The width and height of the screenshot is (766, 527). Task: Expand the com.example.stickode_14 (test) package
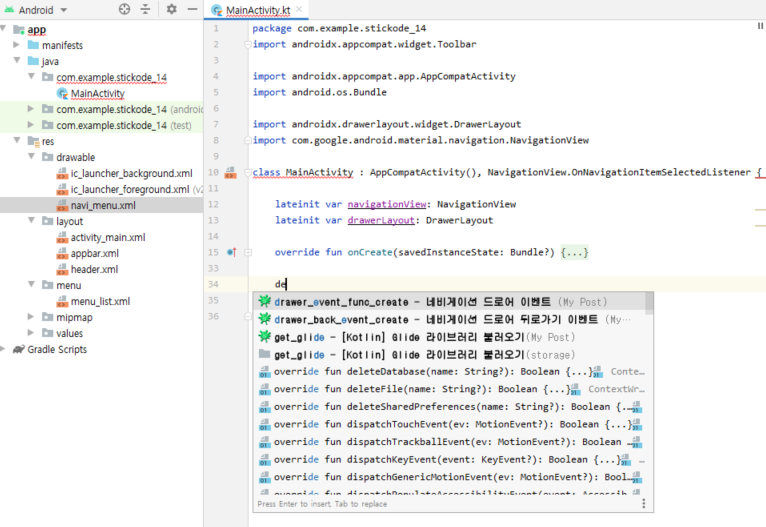tap(31, 125)
